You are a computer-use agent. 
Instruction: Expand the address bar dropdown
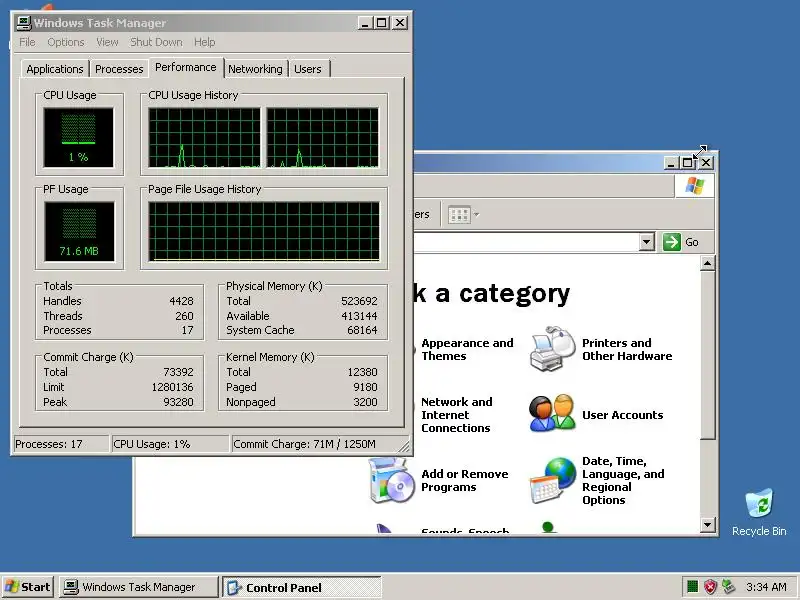(647, 241)
